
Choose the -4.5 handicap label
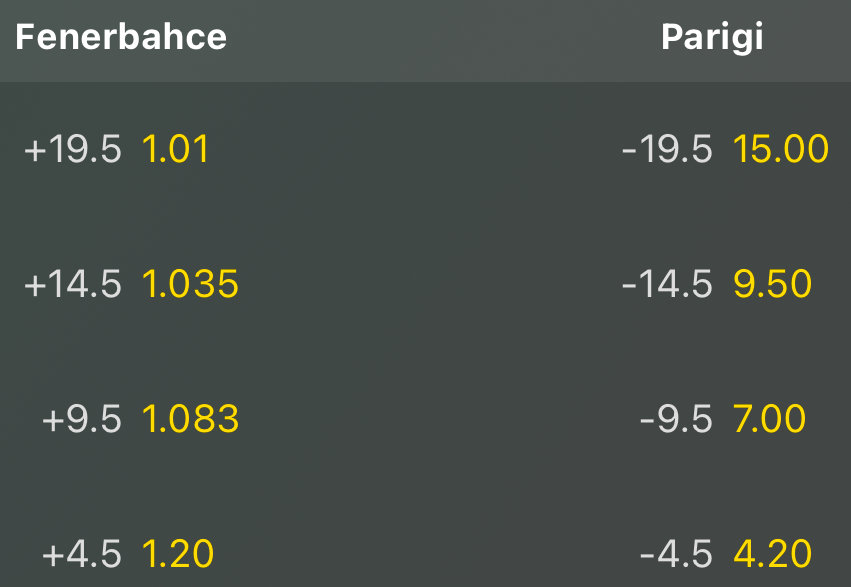point(676,553)
